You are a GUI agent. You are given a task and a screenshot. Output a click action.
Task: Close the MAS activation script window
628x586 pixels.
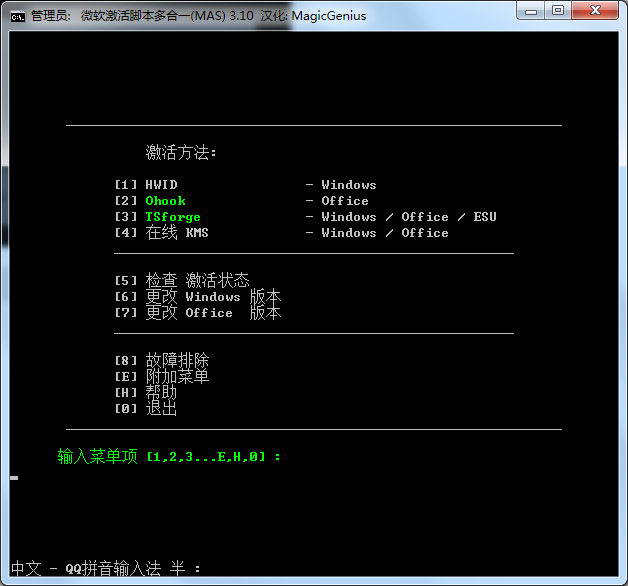pyautogui.click(x=594, y=11)
